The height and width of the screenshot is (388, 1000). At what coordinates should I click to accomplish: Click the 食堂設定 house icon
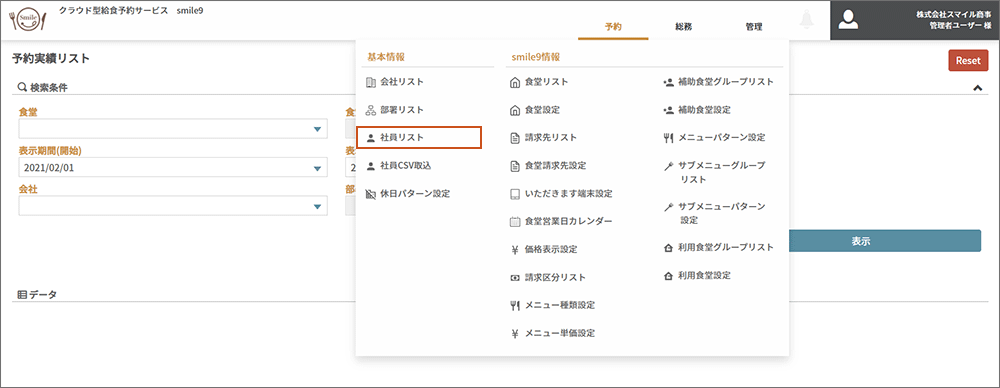tap(515, 110)
